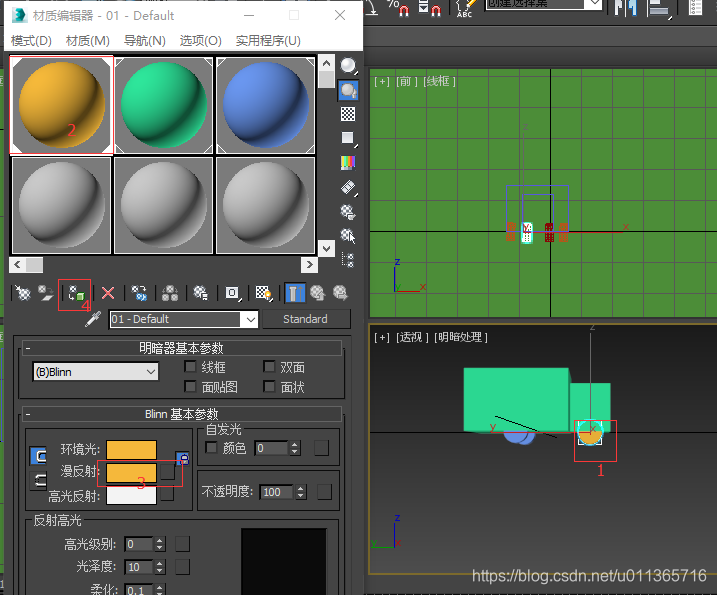This screenshot has height=595, width=717.
Task: Reset material with red X icon
Action: (108, 293)
